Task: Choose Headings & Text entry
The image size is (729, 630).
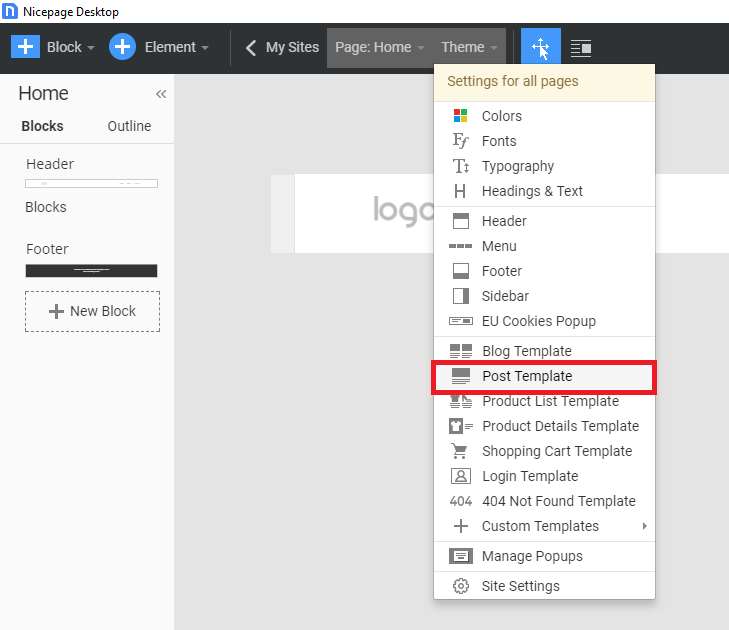Action: coord(544,191)
